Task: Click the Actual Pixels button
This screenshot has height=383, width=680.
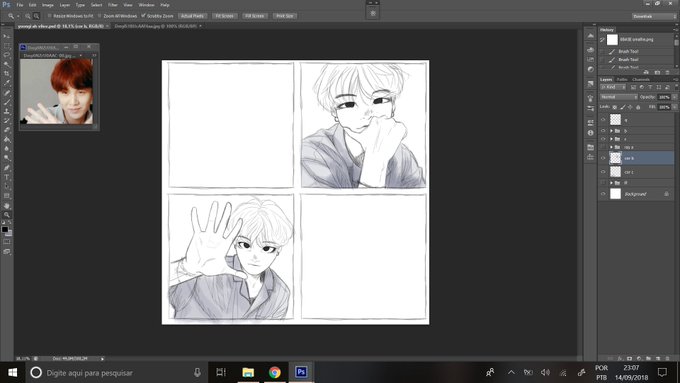Action: [192, 16]
